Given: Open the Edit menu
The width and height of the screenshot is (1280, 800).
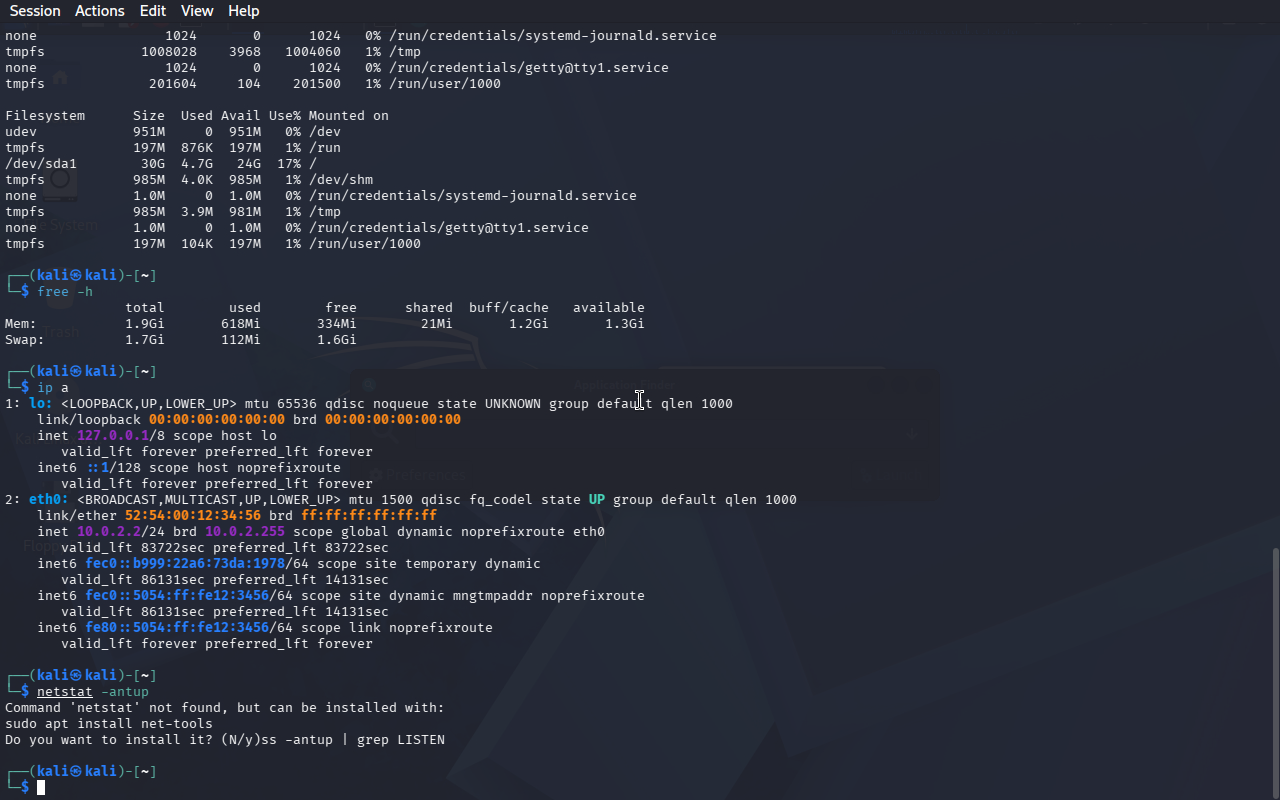Looking at the screenshot, I should (x=153, y=11).
